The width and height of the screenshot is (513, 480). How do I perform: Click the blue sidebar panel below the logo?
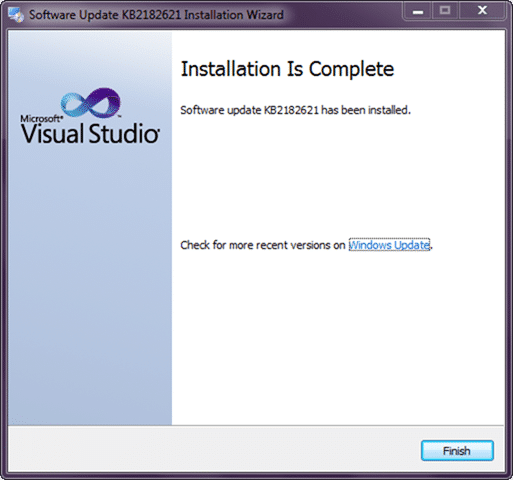pyautogui.click(x=90, y=283)
